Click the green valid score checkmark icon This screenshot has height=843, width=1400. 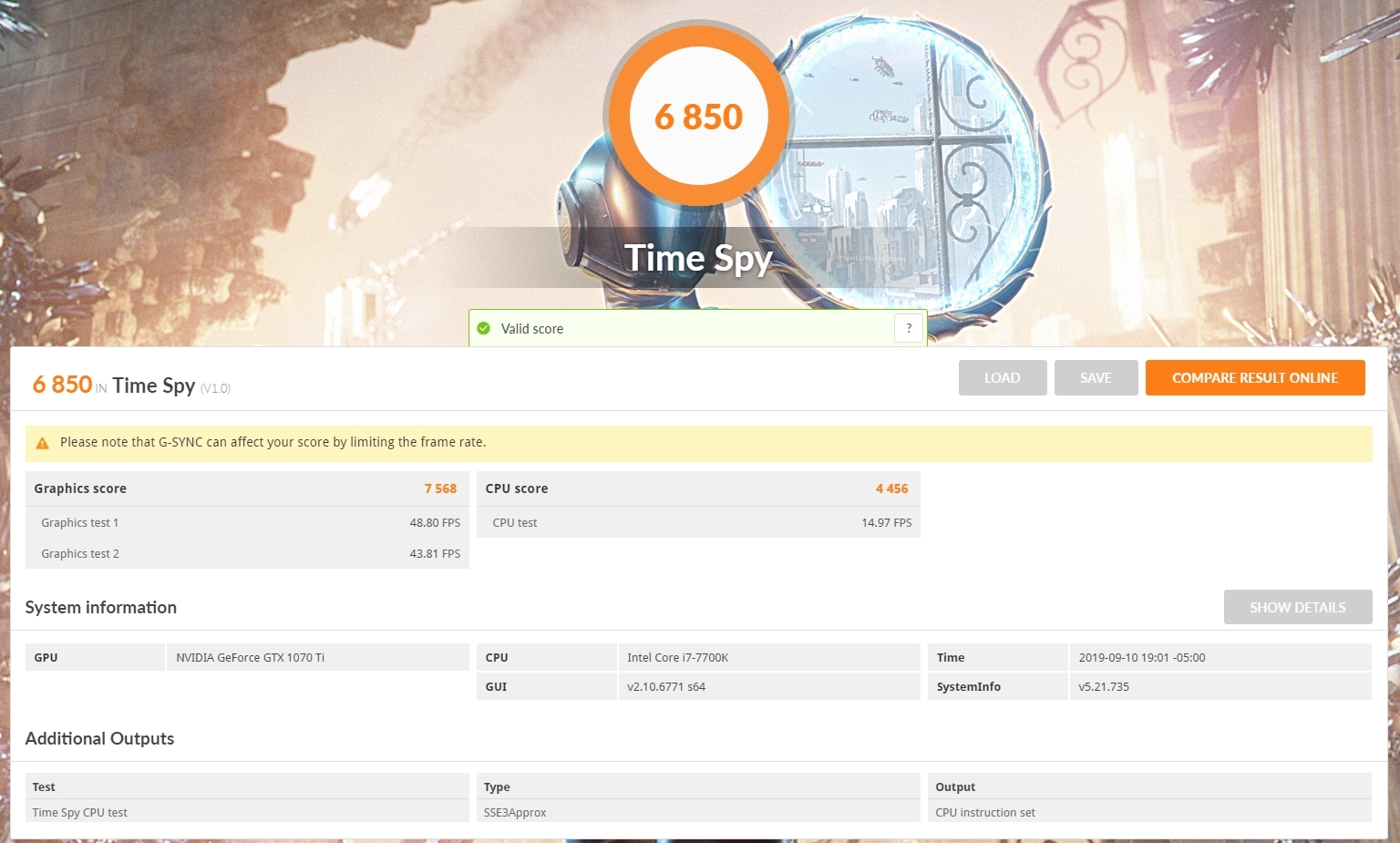click(x=484, y=328)
